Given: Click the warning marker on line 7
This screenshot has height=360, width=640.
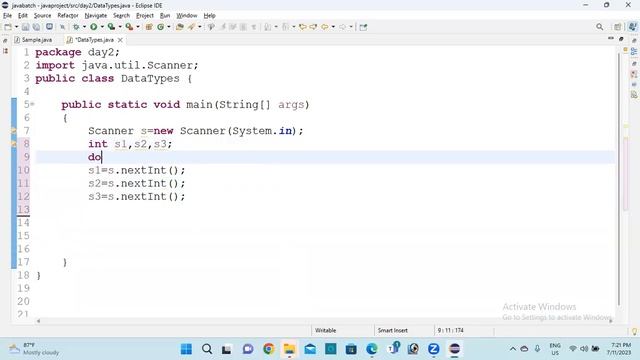Looking at the screenshot, I should click(13, 131).
